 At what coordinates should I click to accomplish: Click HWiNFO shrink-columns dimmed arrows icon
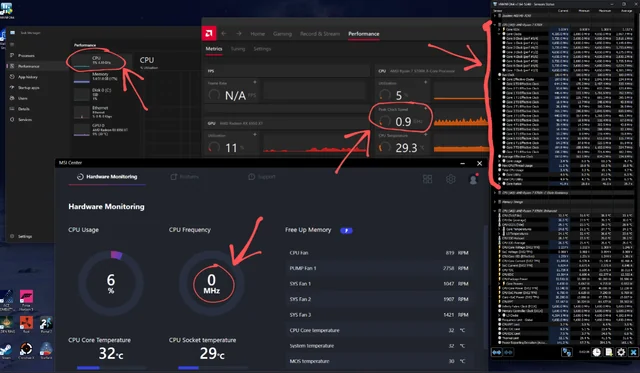click(509, 352)
